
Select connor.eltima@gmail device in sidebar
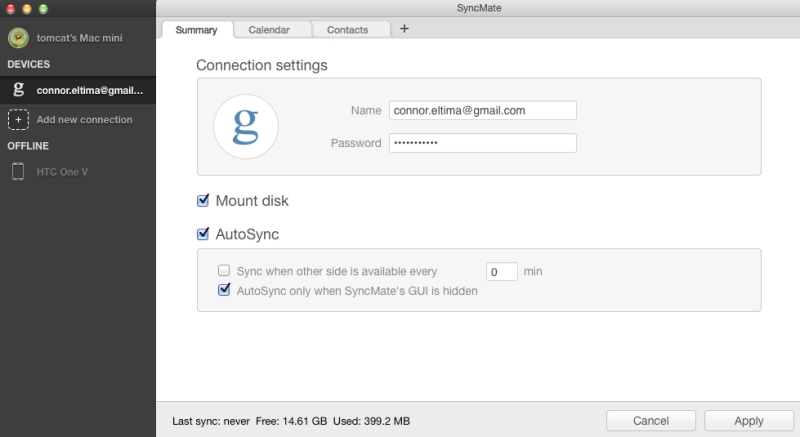[78, 90]
